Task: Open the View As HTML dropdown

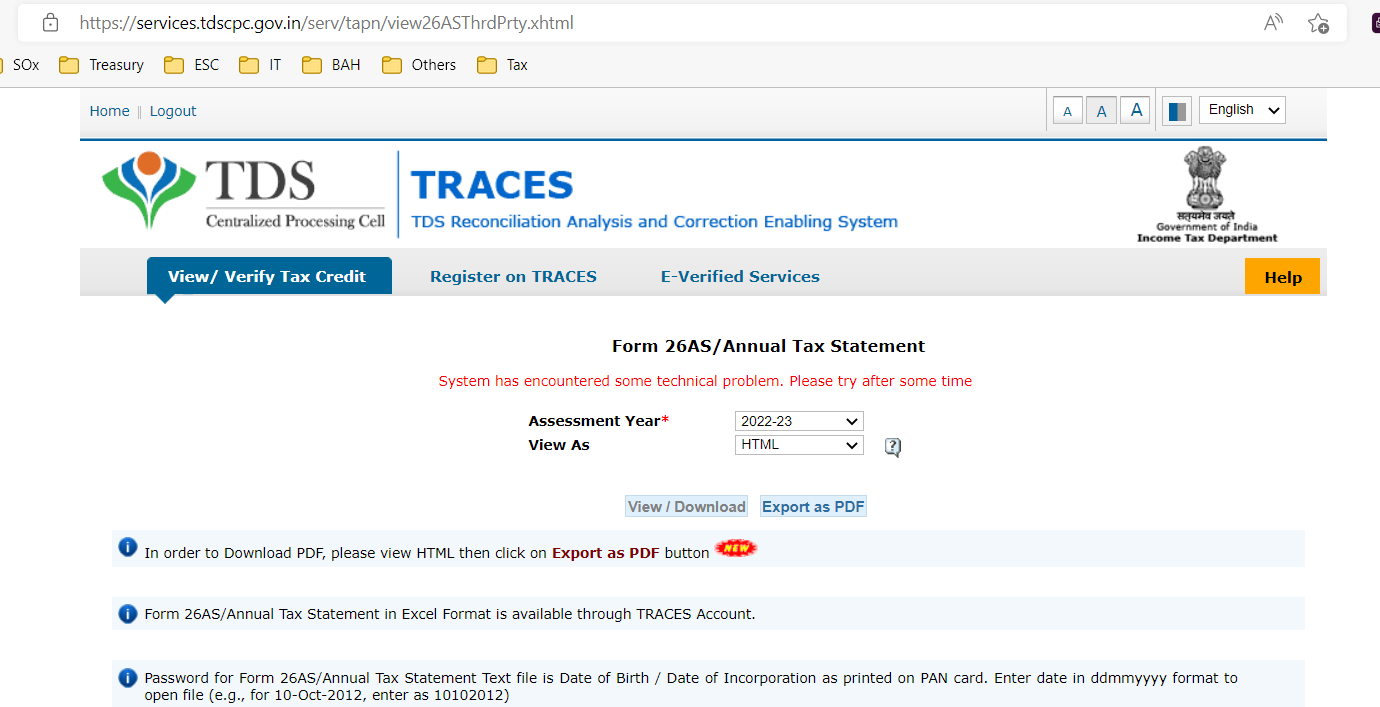Action: click(x=798, y=446)
